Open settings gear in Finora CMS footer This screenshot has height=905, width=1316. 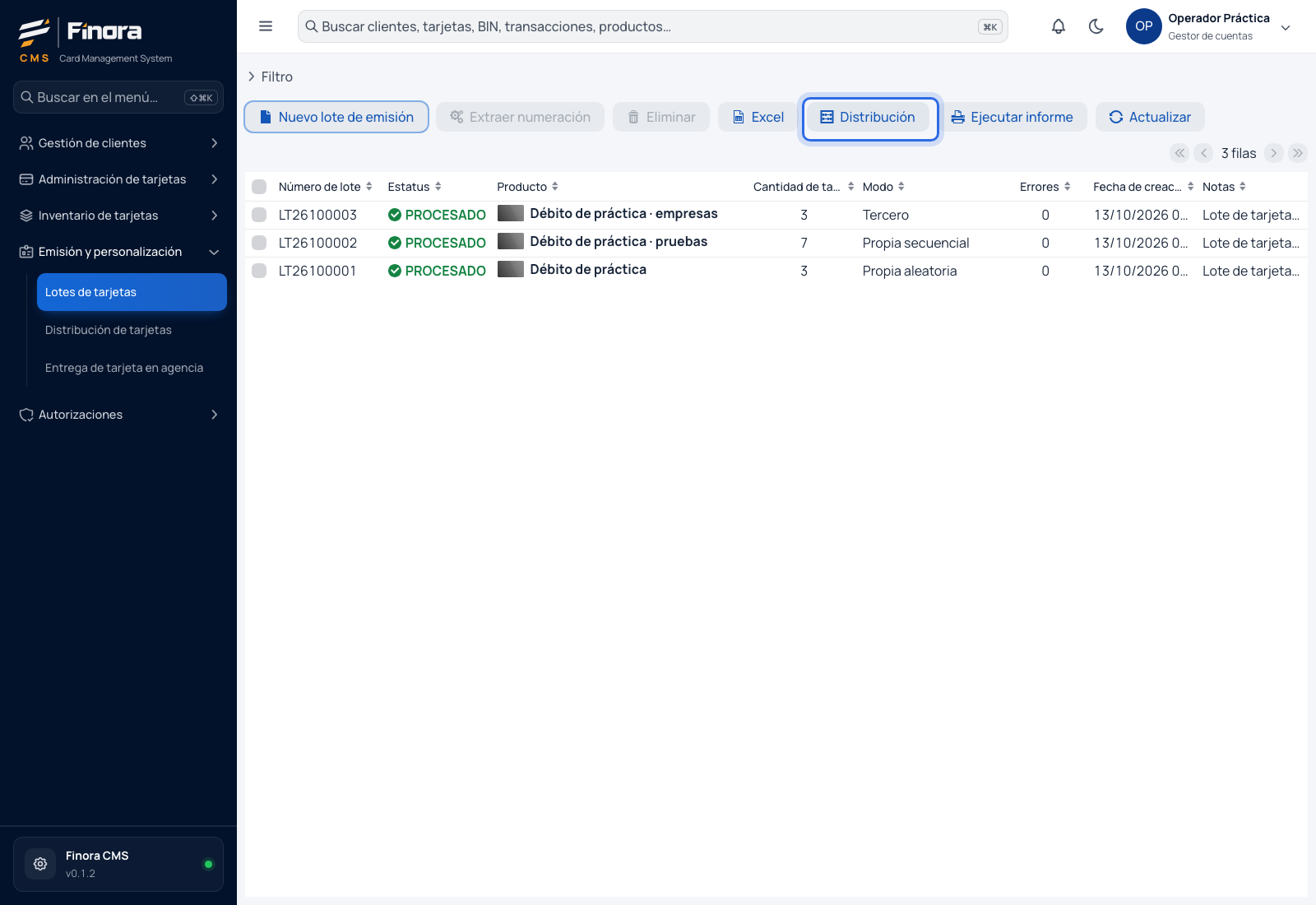[x=40, y=864]
